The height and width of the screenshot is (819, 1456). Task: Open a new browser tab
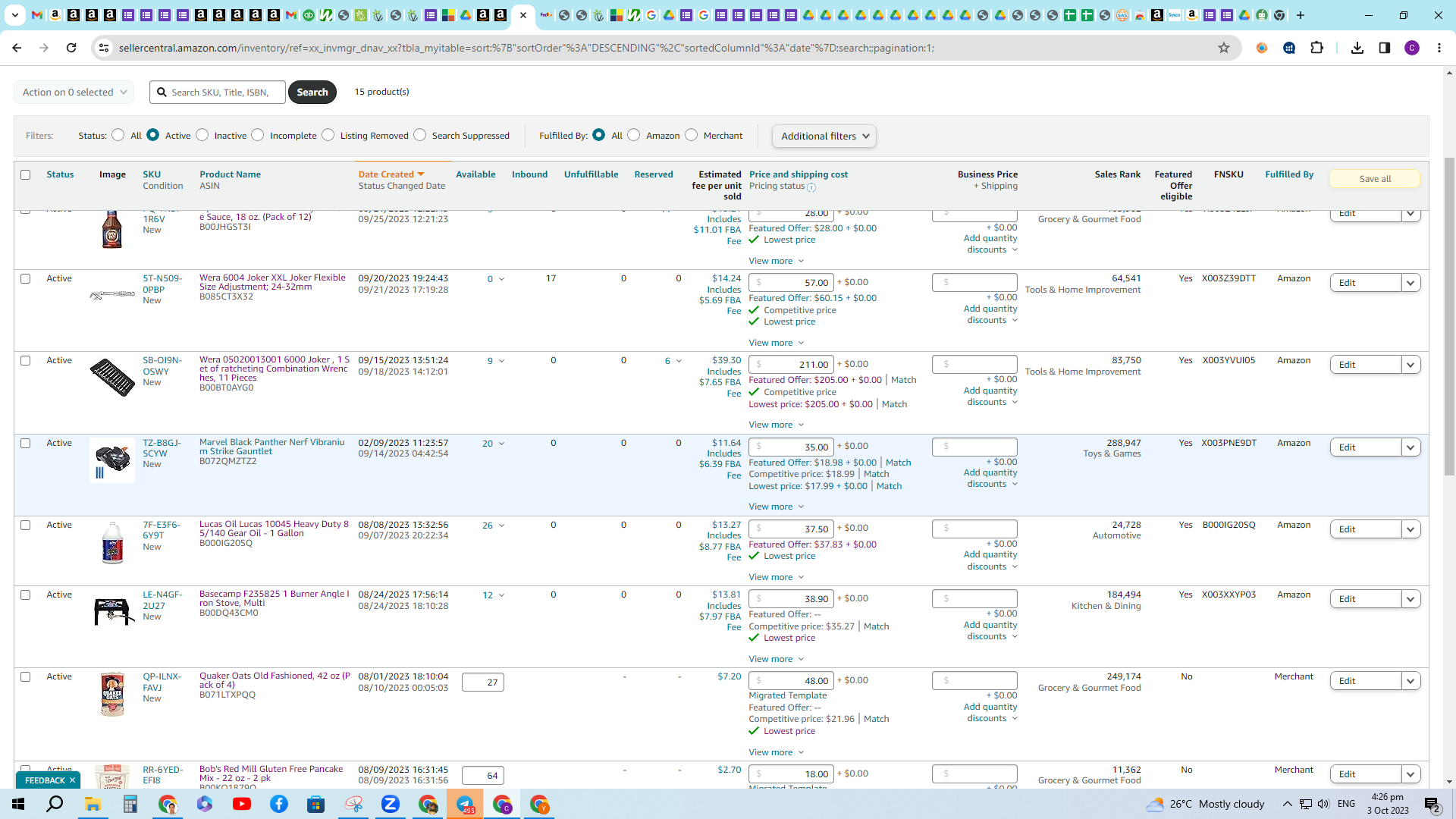[x=1301, y=15]
